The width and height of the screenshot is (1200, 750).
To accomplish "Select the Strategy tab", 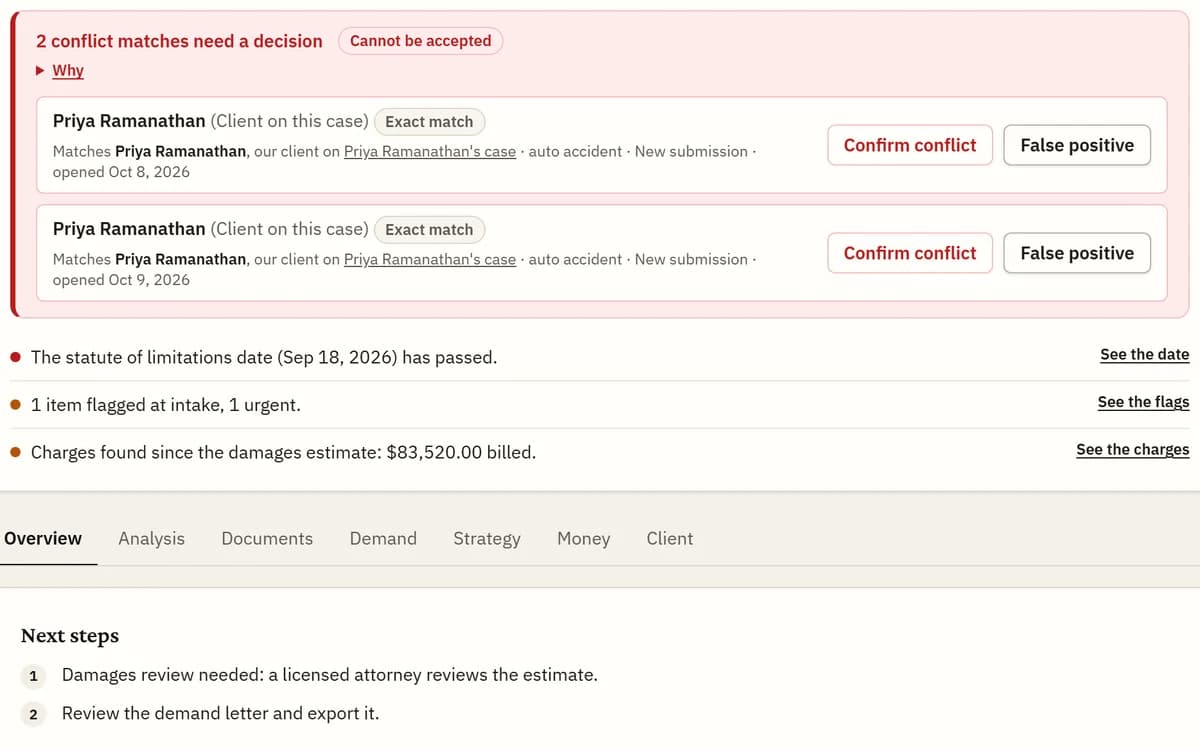I will coord(487,538).
